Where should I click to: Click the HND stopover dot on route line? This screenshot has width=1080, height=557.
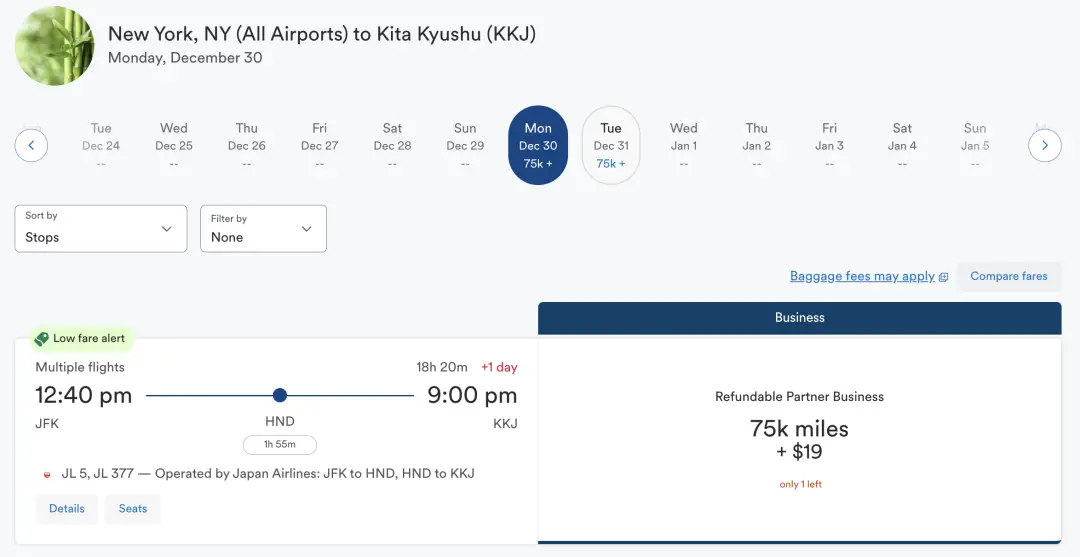280,396
